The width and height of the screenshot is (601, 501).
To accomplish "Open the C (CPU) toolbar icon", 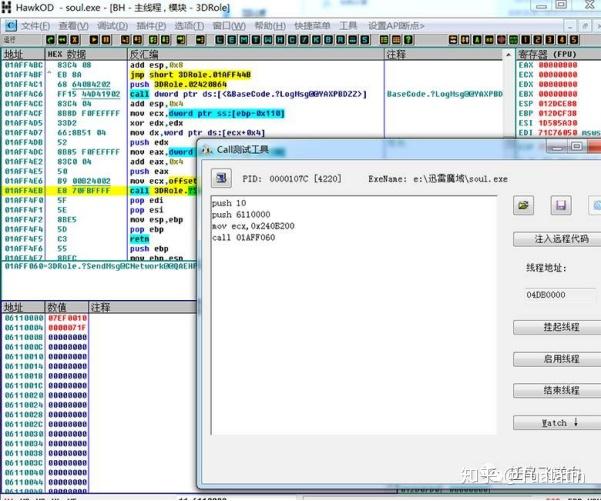I will [x=292, y=39].
